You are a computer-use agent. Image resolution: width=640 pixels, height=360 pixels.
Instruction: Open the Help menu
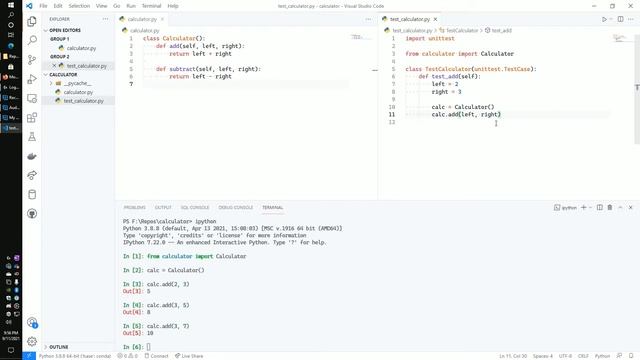coord(173,6)
